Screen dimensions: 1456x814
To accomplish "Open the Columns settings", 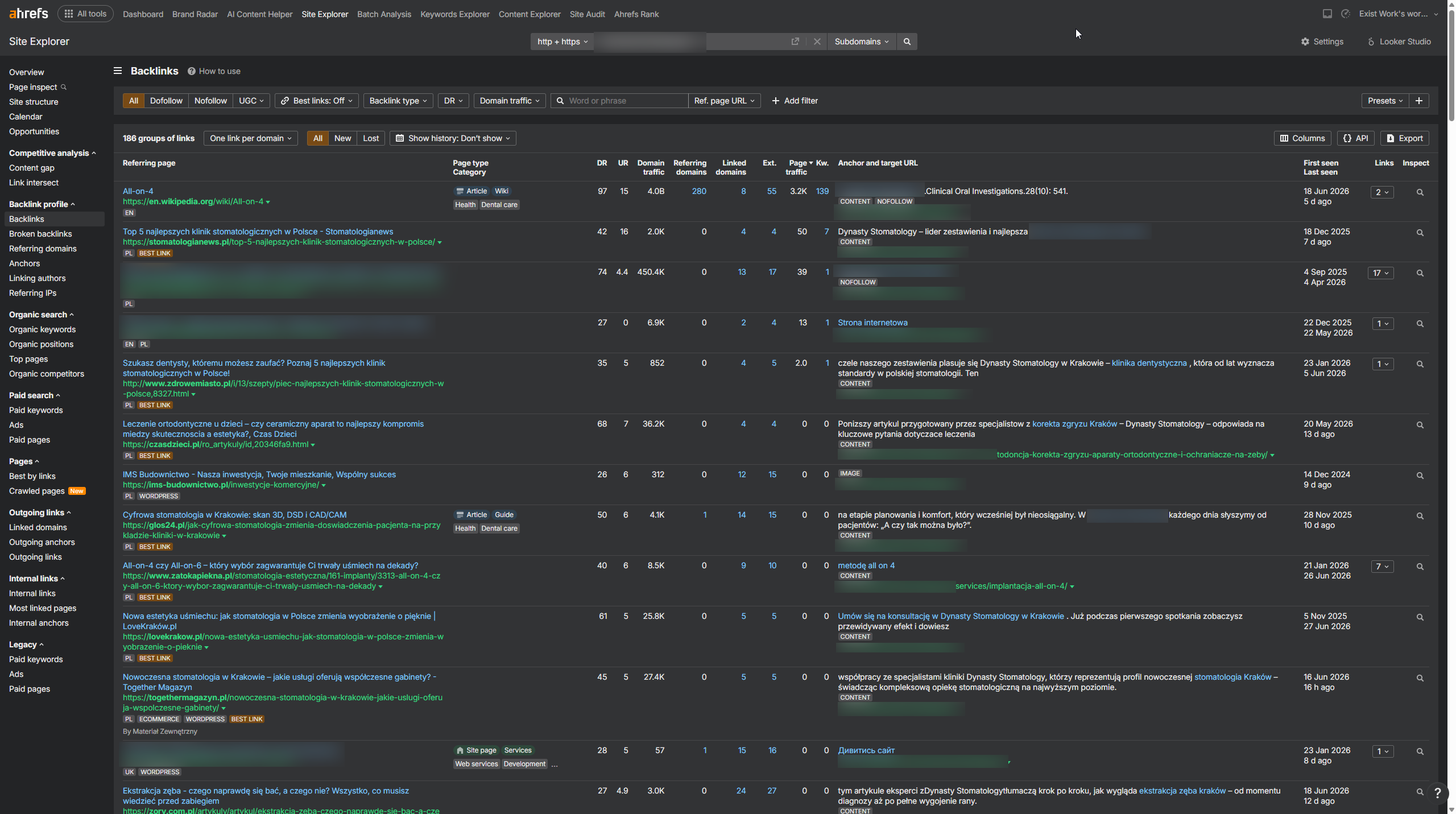I will (1302, 138).
